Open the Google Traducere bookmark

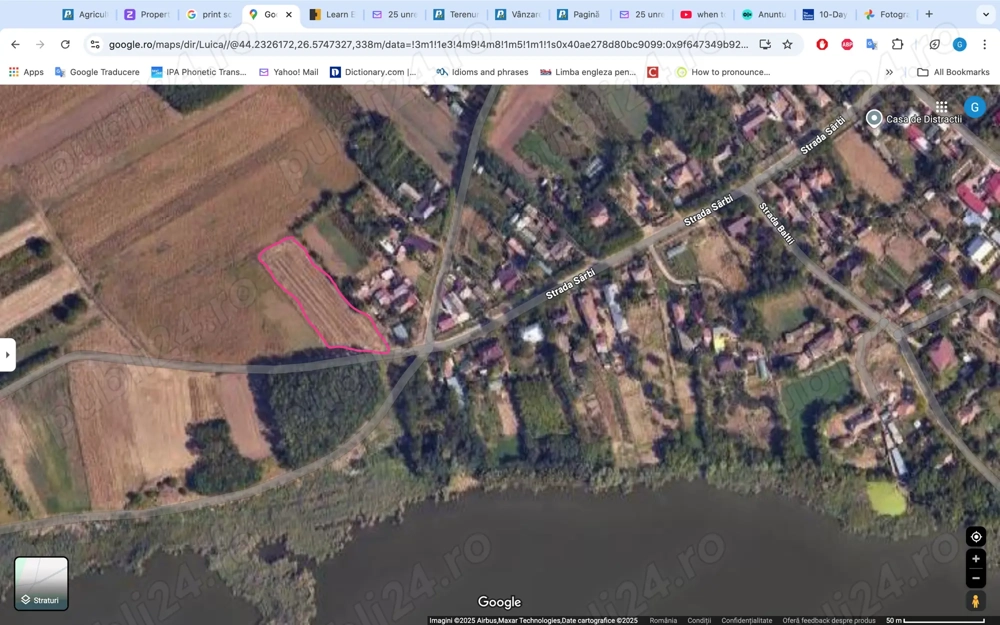(97, 72)
